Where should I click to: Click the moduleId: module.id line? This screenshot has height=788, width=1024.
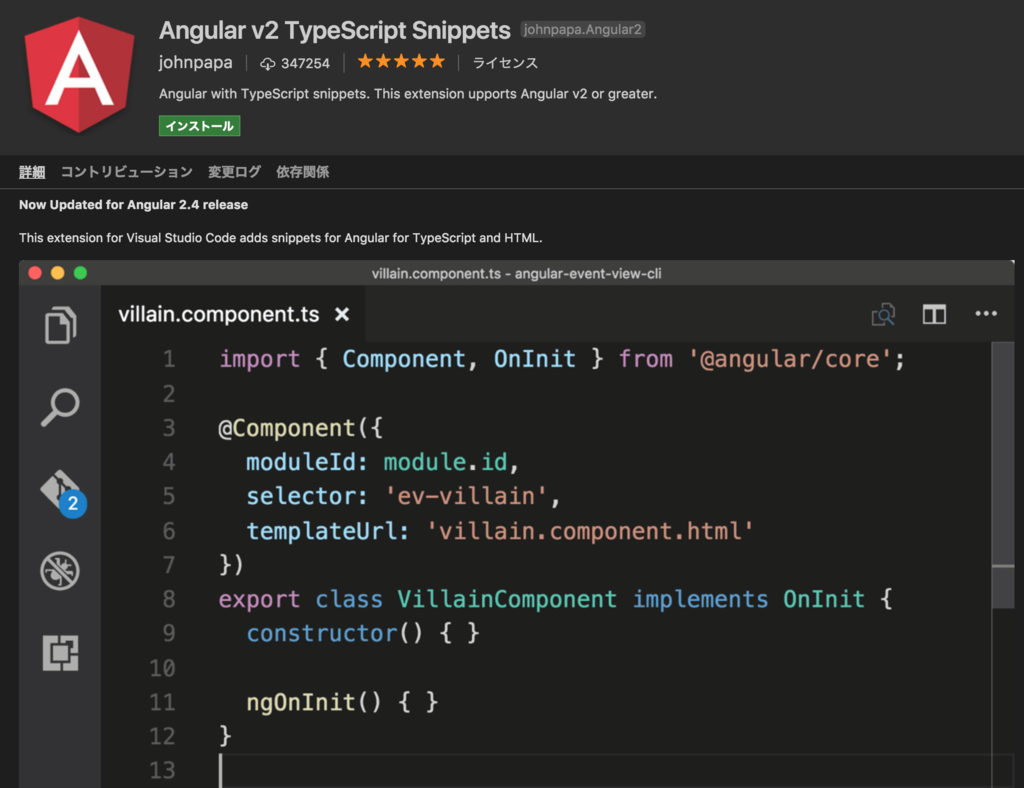(x=382, y=462)
